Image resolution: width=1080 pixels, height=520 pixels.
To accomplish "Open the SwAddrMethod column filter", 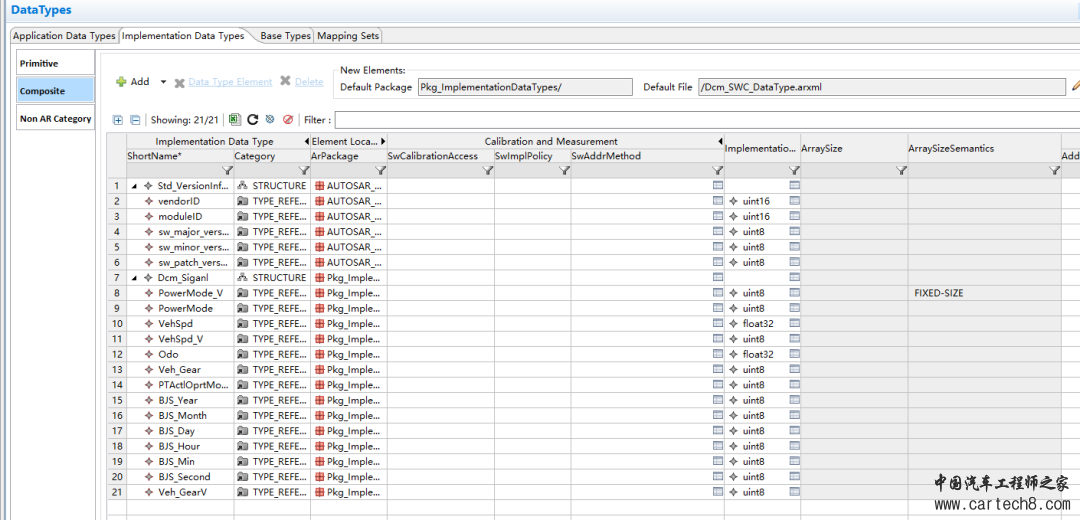I will click(717, 170).
